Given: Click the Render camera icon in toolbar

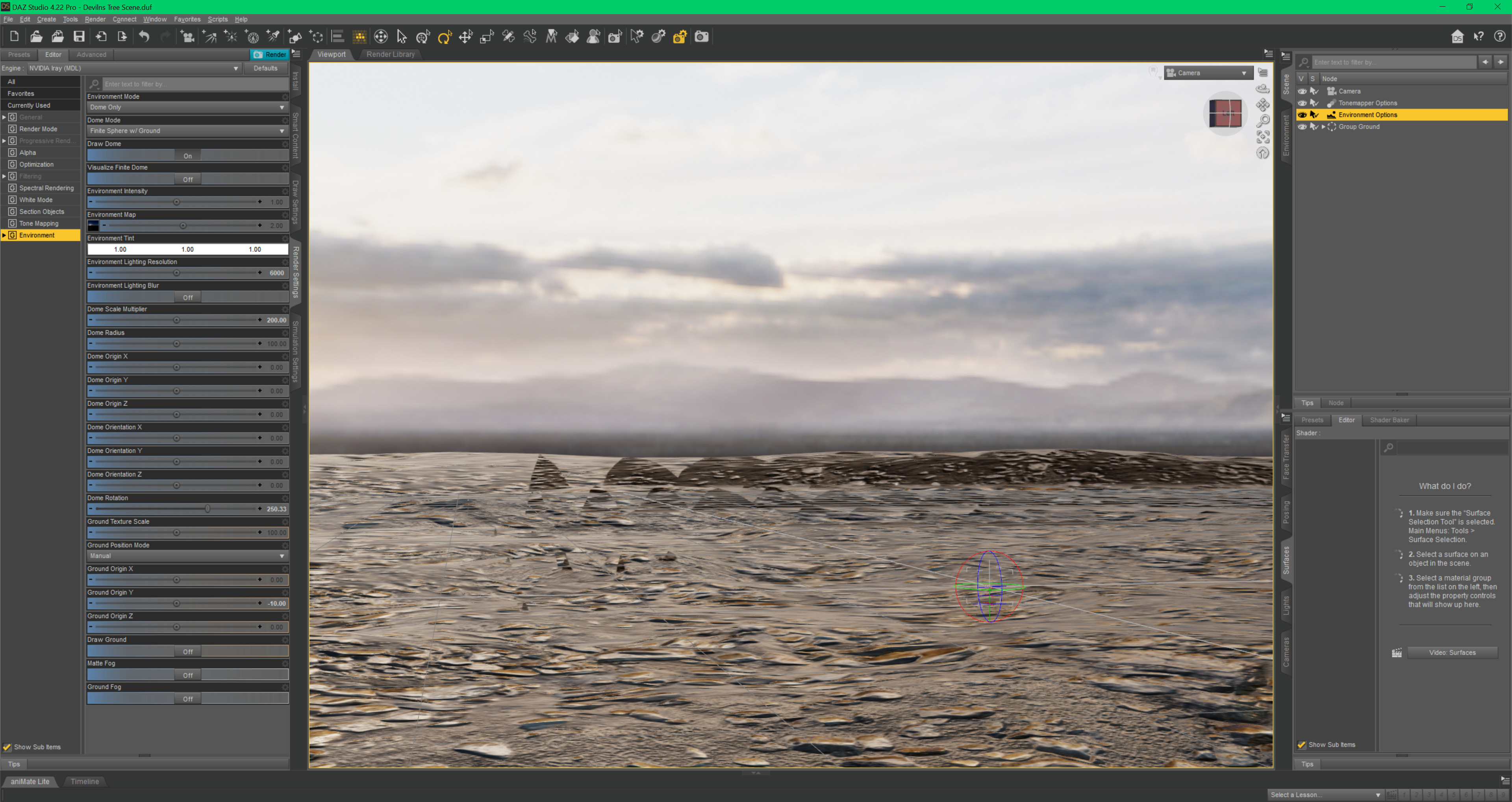Looking at the screenshot, I should click(x=701, y=37).
